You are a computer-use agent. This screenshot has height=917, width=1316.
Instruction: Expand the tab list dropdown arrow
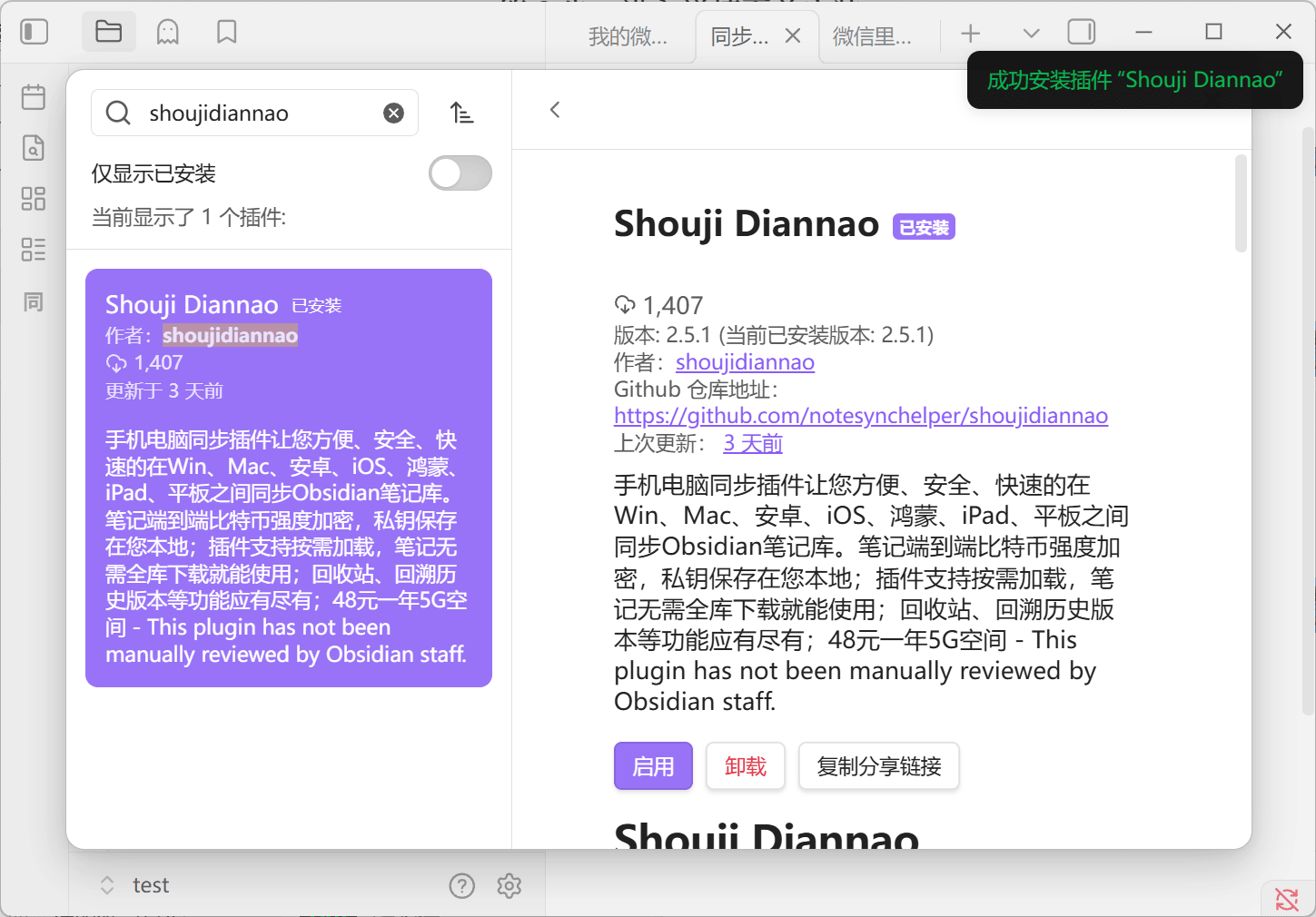(x=1031, y=34)
